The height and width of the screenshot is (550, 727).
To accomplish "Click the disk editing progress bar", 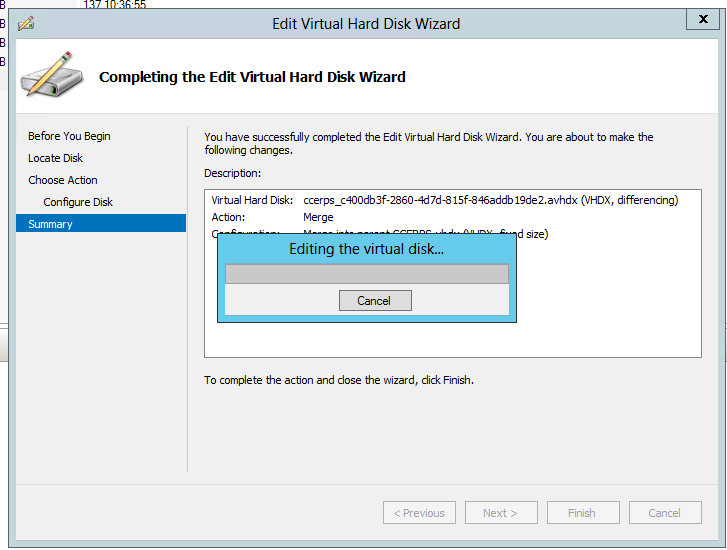I will coord(366,274).
